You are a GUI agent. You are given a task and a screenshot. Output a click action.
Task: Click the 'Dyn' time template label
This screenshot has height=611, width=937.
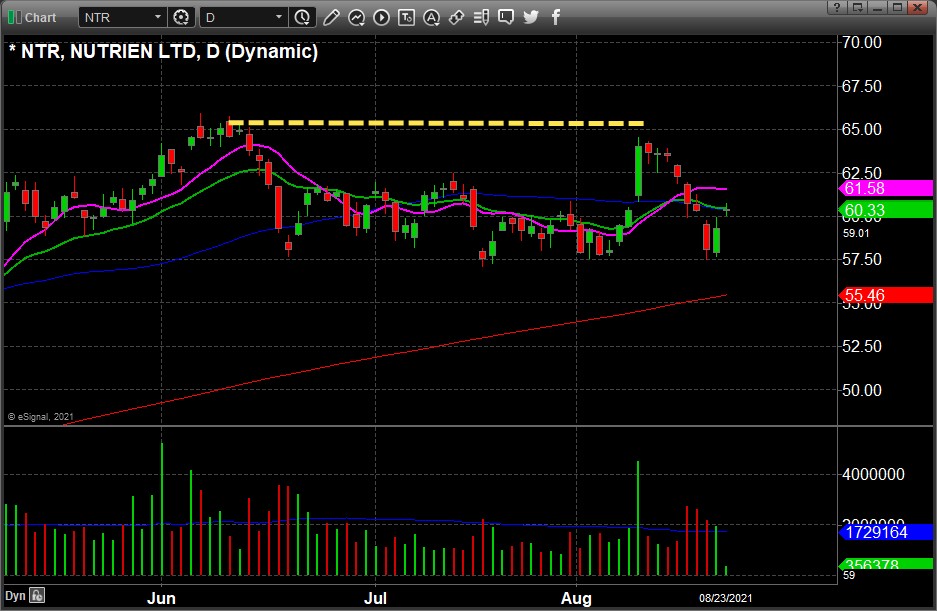pyautogui.click(x=16, y=595)
